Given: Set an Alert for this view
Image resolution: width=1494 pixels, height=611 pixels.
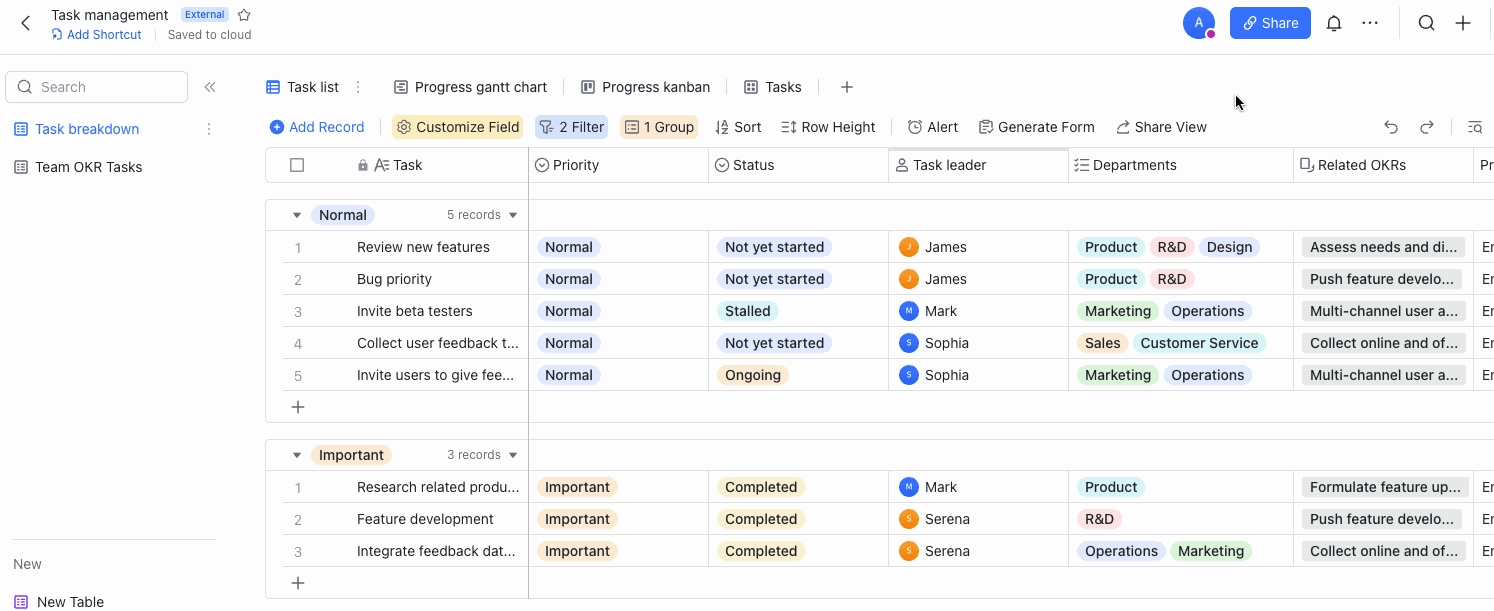Looking at the screenshot, I should point(931,127).
